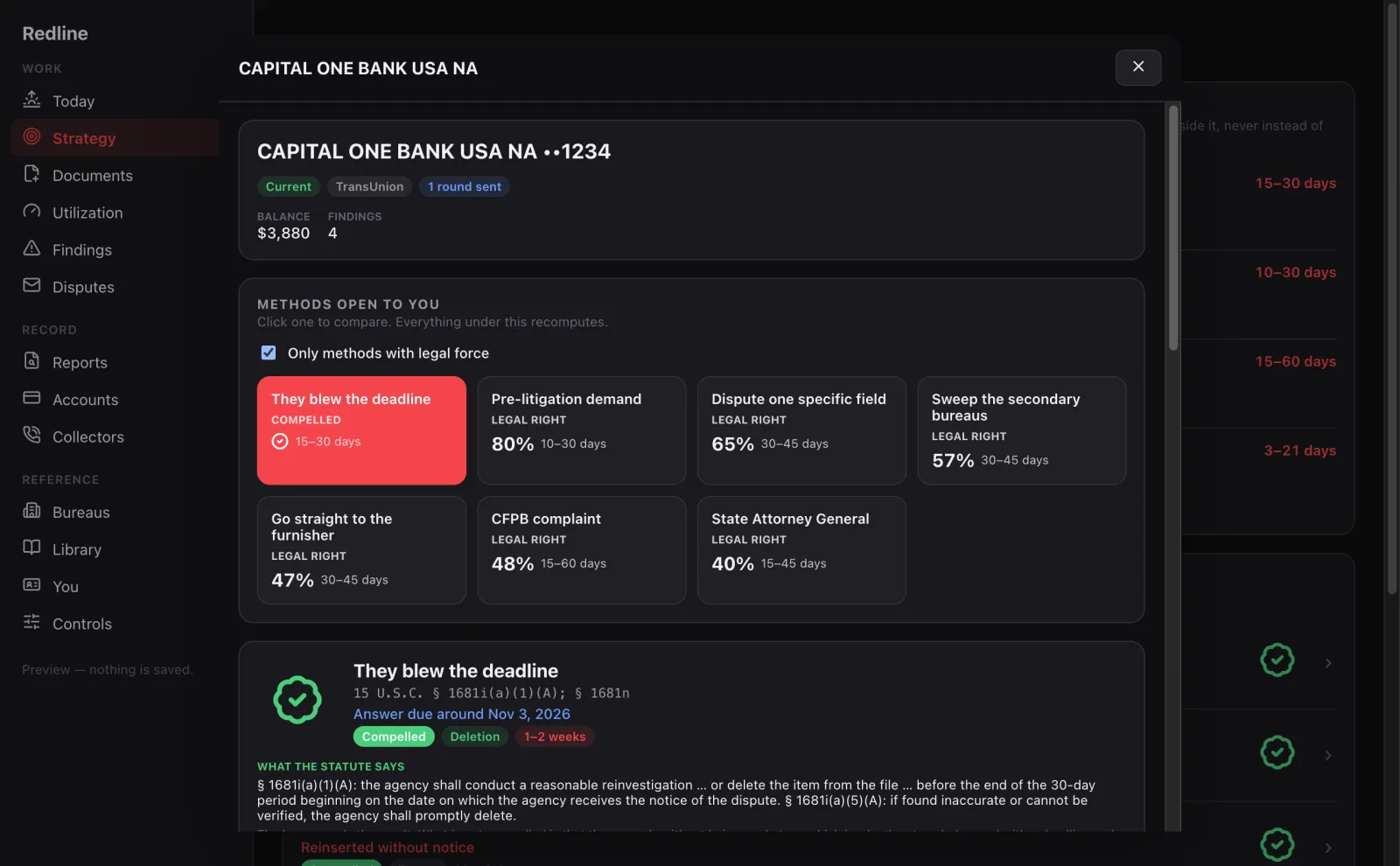This screenshot has height=866, width=1400.
Task: Click the You ID card icon
Action: click(31, 585)
